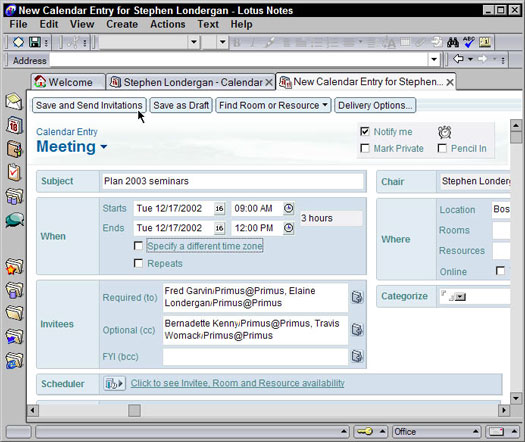Open date picker for Starts date
This screenshot has width=525, height=442.
pyautogui.click(x=219, y=209)
